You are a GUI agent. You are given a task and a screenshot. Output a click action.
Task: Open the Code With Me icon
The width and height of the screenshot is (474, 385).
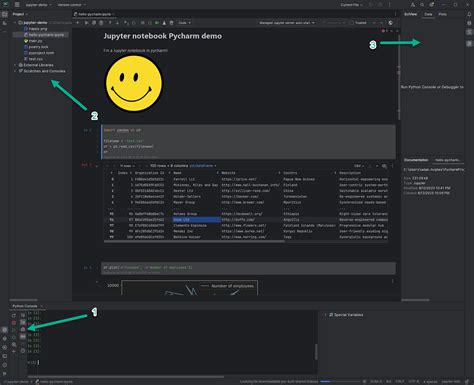coord(413,5)
